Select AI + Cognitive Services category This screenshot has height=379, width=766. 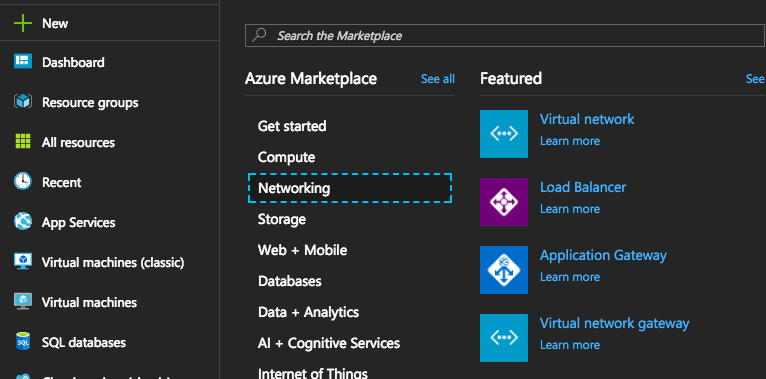329,343
